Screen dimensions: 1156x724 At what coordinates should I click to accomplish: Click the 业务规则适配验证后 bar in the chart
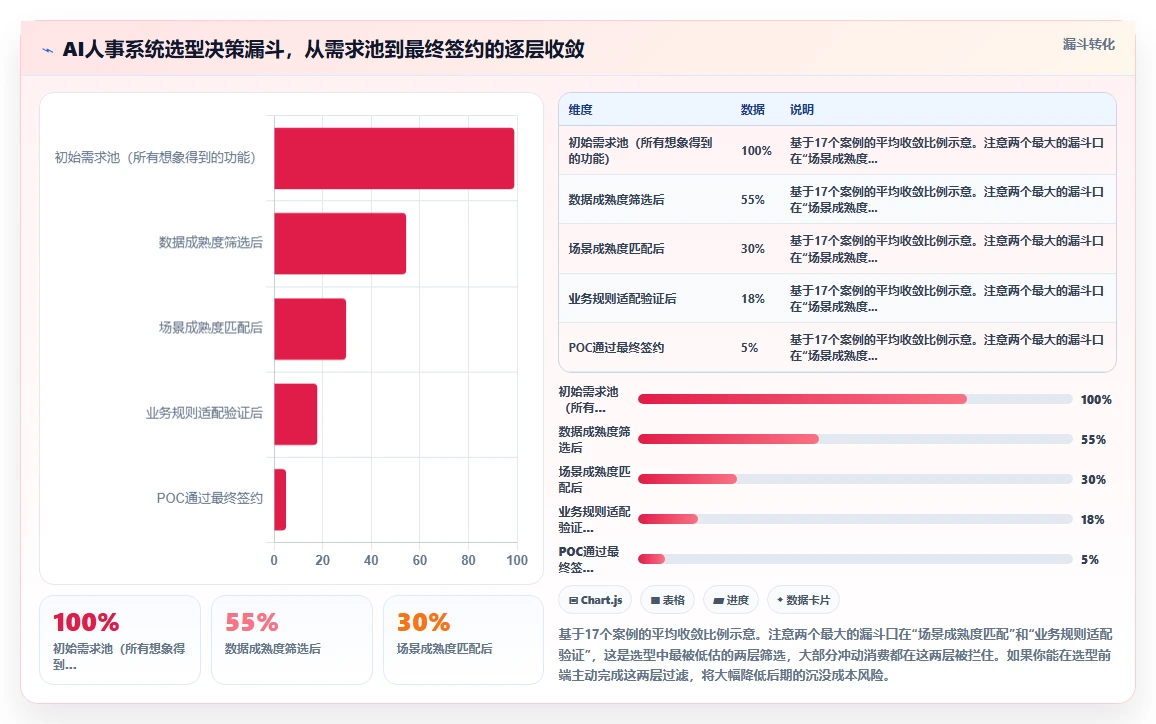(x=296, y=414)
